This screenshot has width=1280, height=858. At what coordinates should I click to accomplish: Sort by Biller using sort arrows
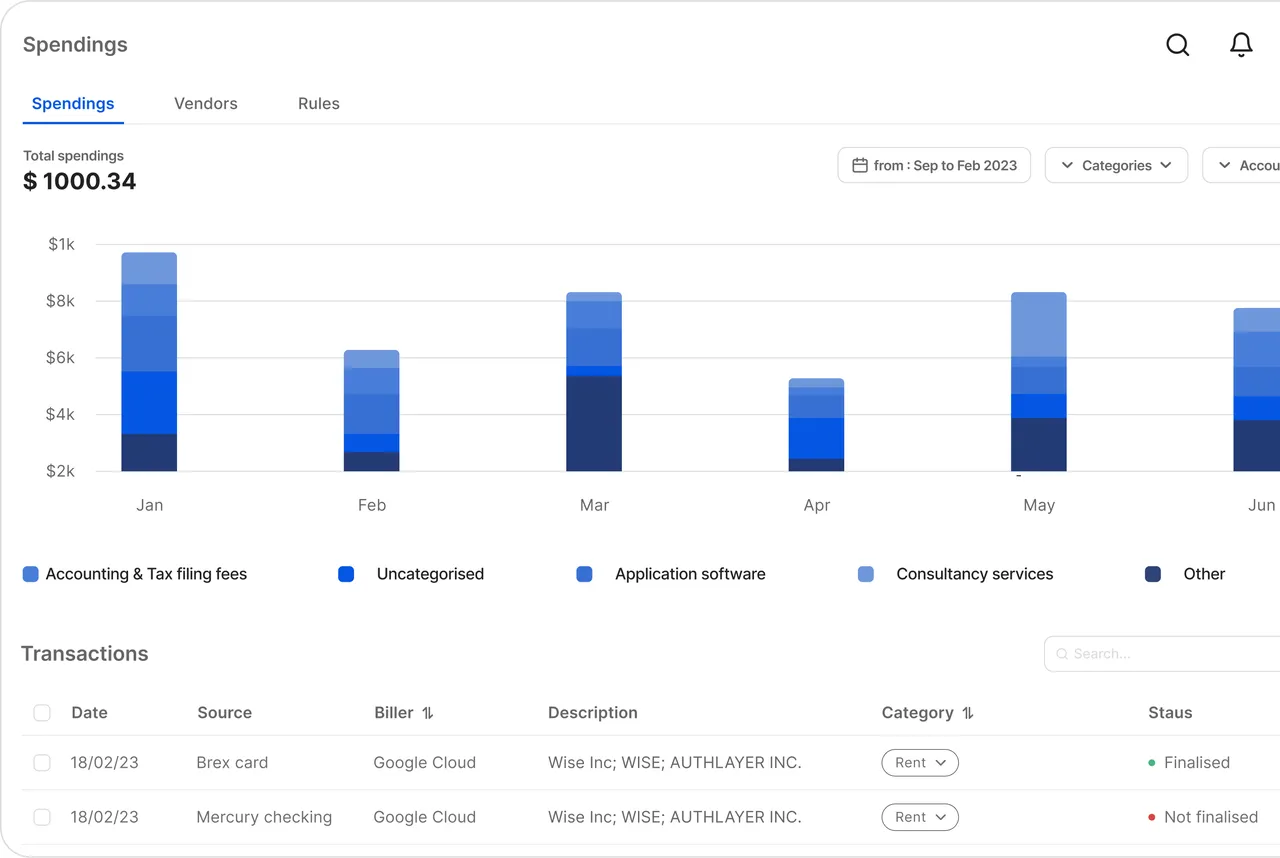coord(428,713)
